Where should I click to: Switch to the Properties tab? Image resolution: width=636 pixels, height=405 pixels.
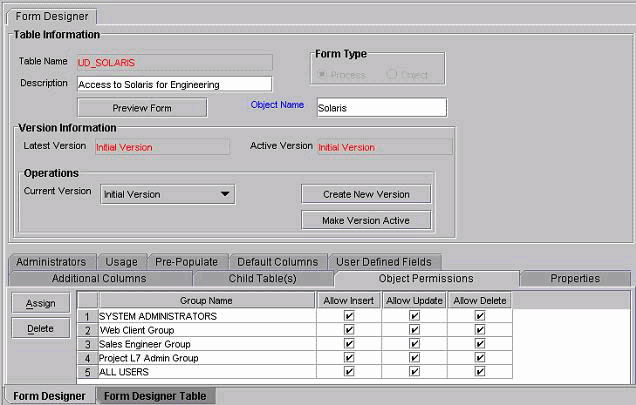pyautogui.click(x=574, y=278)
